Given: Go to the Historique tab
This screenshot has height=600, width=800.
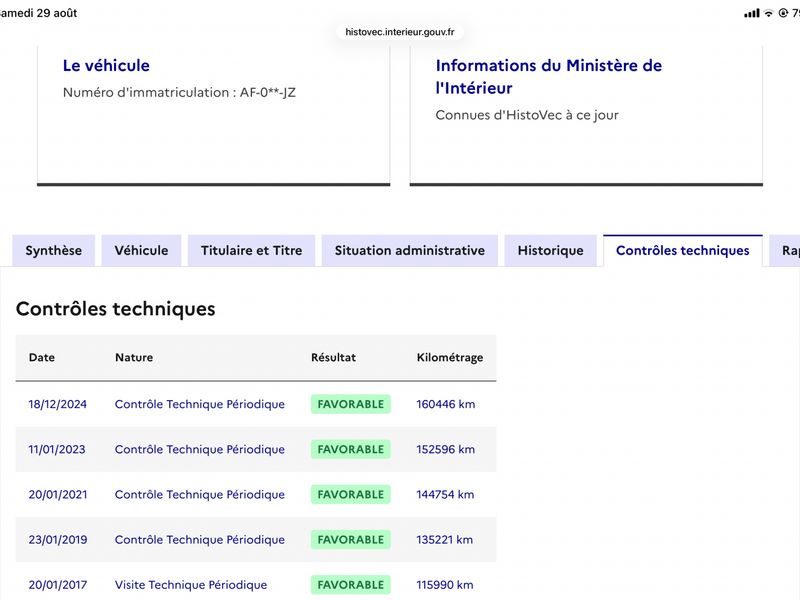Looking at the screenshot, I should pyautogui.click(x=551, y=251).
